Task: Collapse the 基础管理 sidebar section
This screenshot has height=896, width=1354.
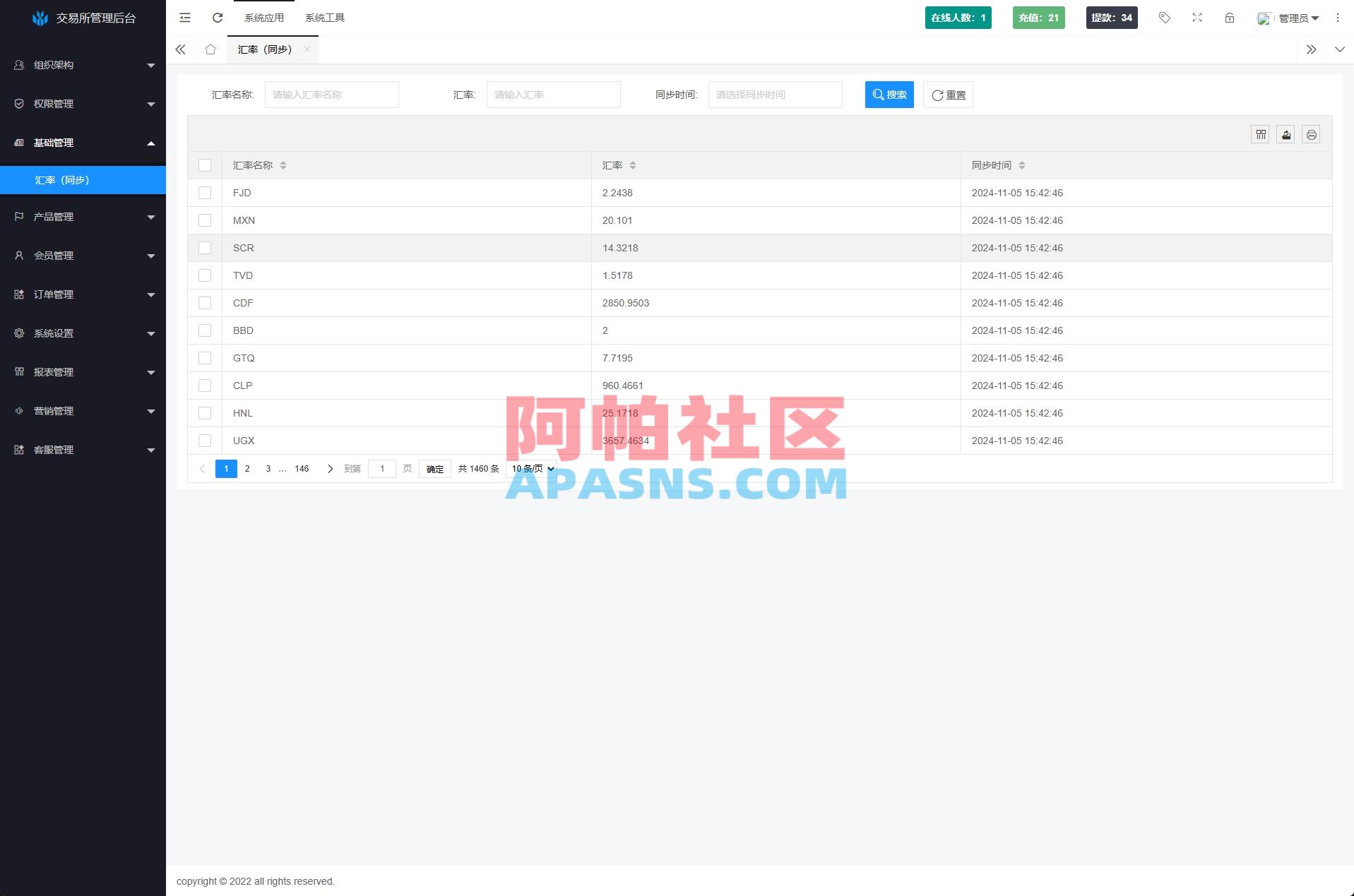Action: 83,143
